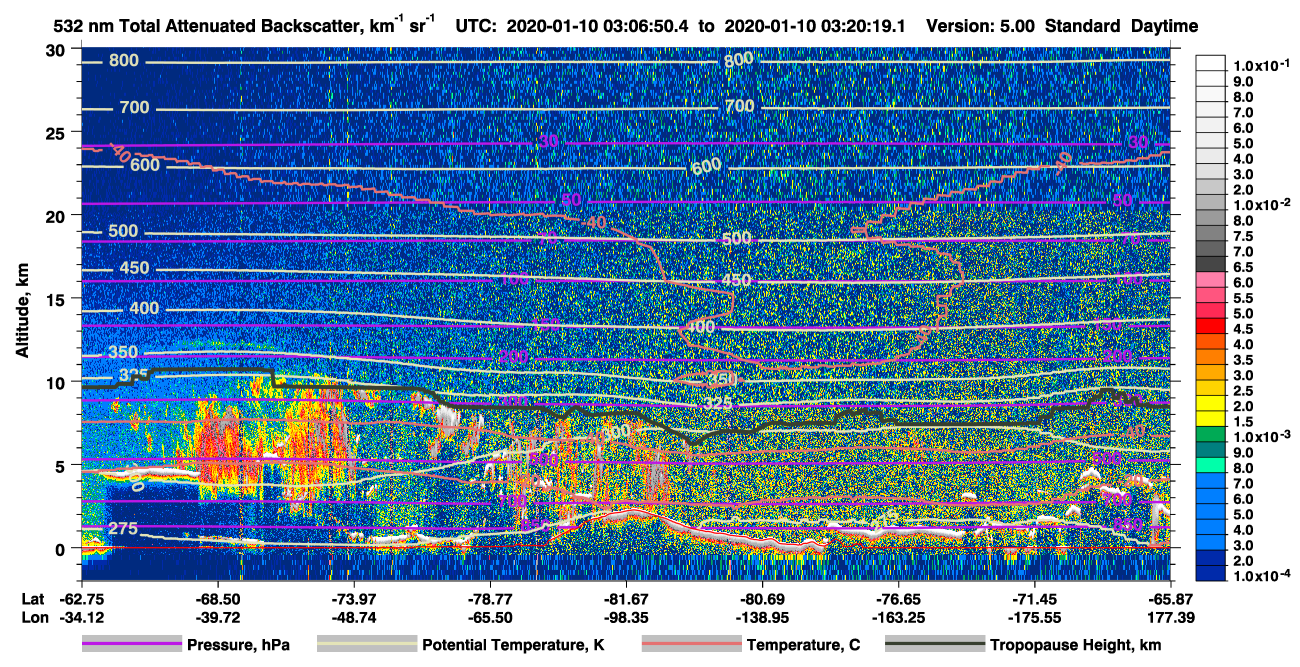Select the 'Potential Temperature, K' legend label
The image size is (1300, 667).
[513, 646]
